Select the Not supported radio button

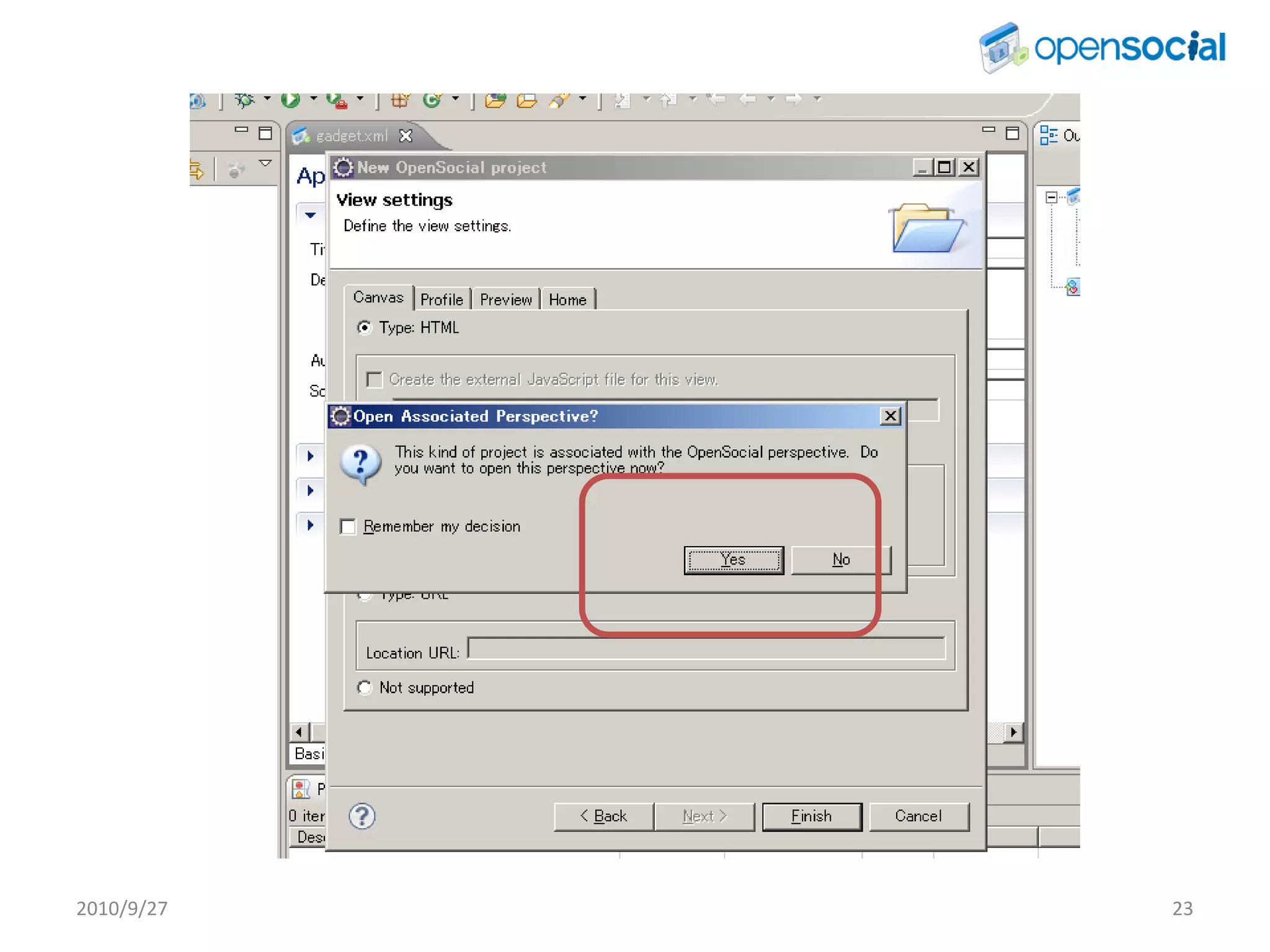coord(365,687)
